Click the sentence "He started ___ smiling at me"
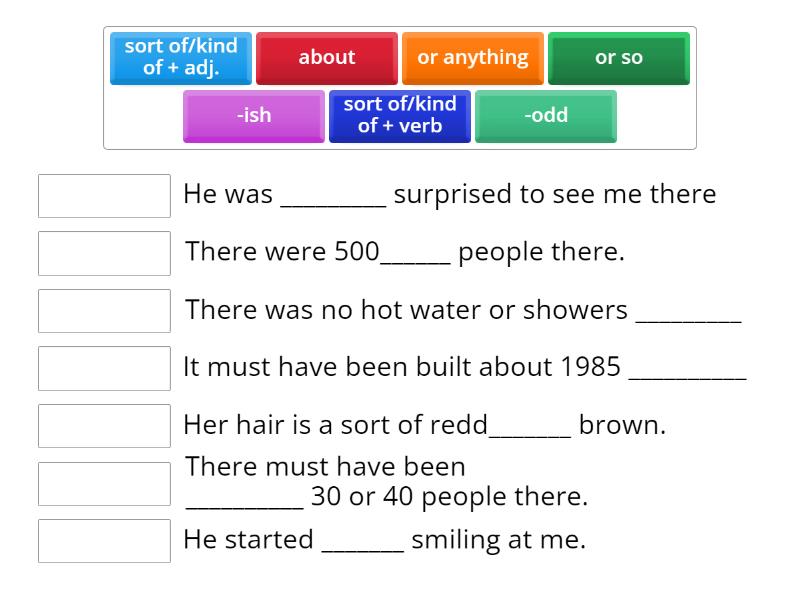The width and height of the screenshot is (800, 600). point(384,540)
